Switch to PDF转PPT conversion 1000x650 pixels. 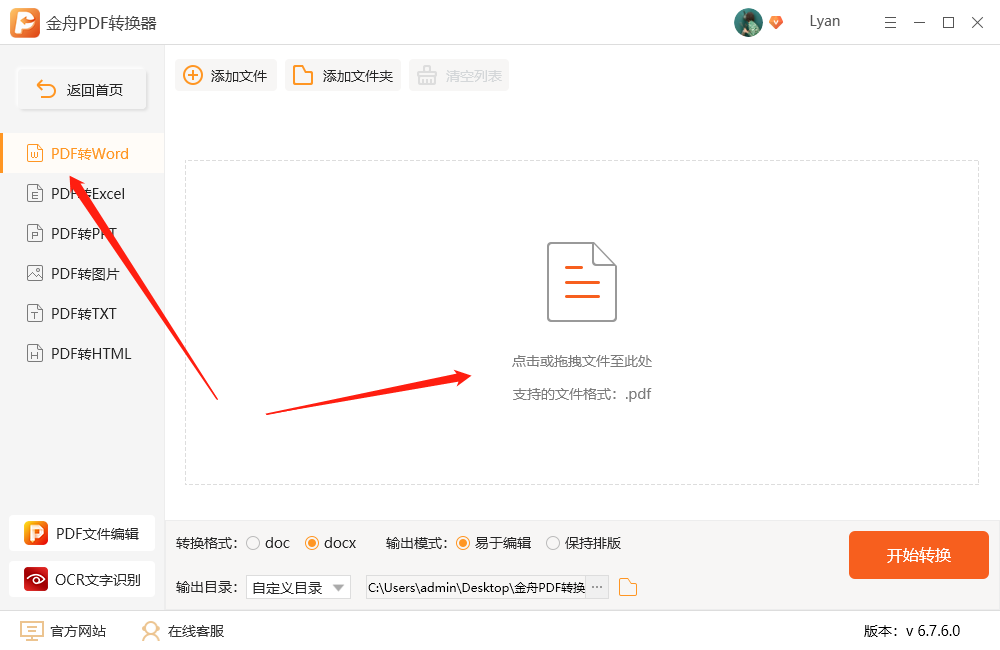point(82,233)
